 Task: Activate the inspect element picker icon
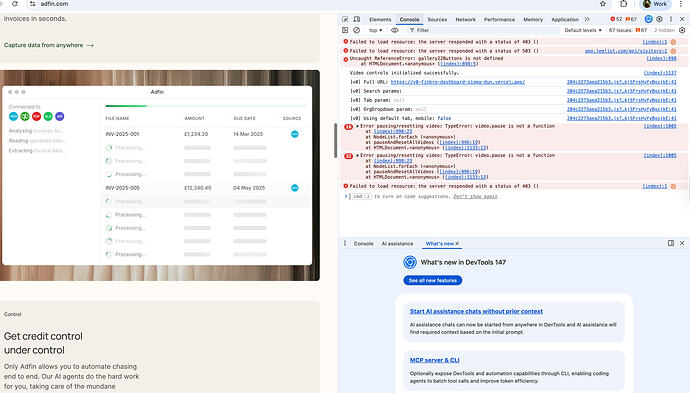pyautogui.click(x=345, y=19)
